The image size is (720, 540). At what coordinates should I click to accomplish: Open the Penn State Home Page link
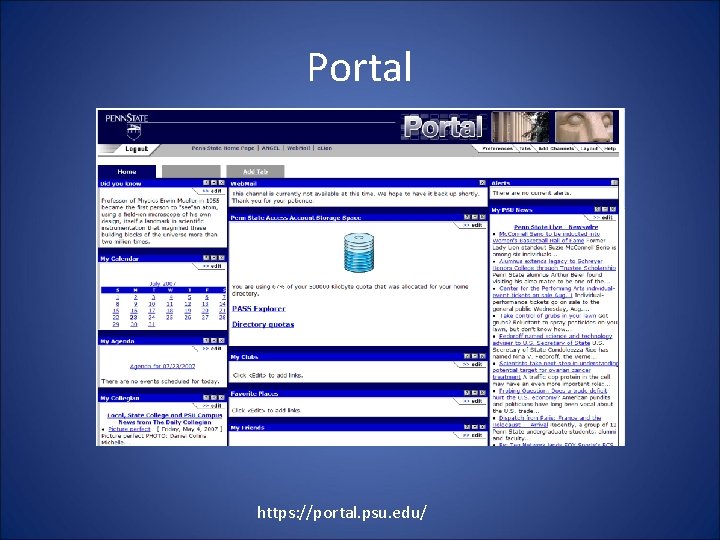point(223,148)
